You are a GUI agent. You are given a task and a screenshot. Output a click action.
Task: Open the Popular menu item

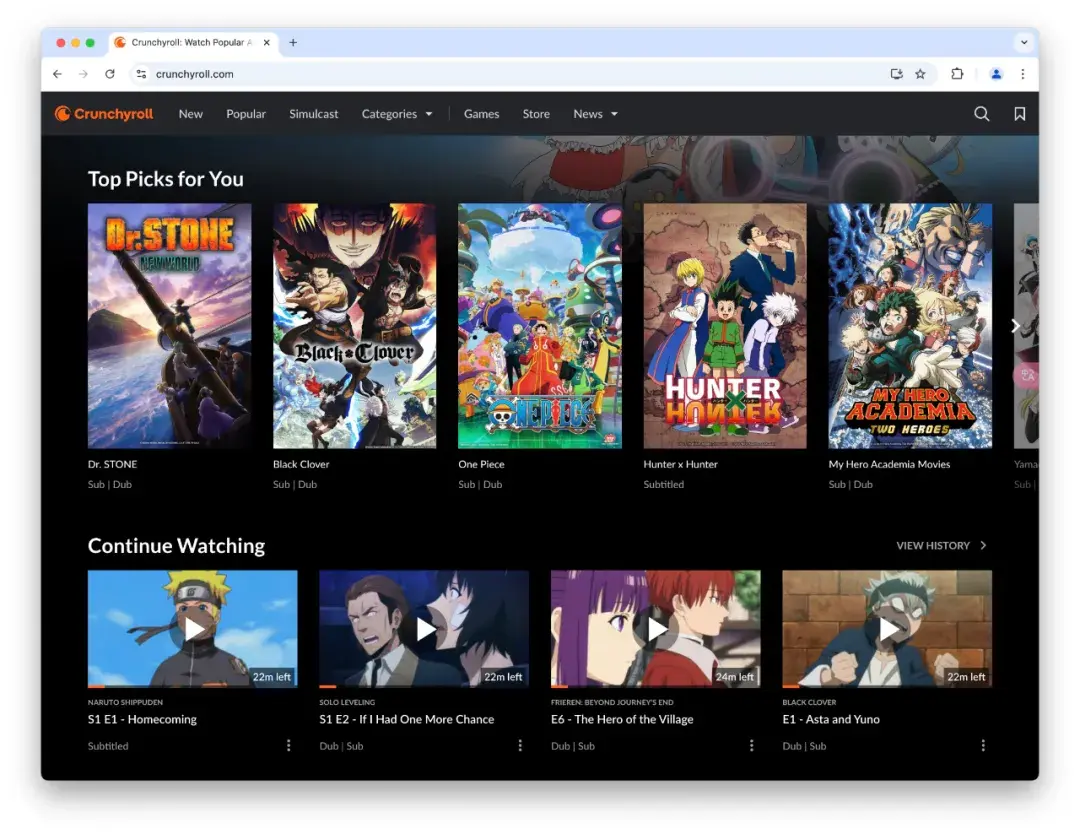(x=246, y=114)
